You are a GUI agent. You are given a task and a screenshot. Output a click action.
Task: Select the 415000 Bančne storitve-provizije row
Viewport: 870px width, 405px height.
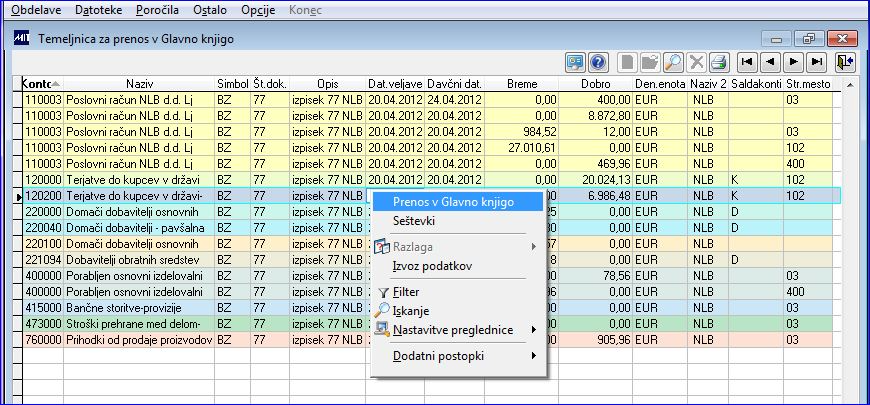tap(427, 307)
